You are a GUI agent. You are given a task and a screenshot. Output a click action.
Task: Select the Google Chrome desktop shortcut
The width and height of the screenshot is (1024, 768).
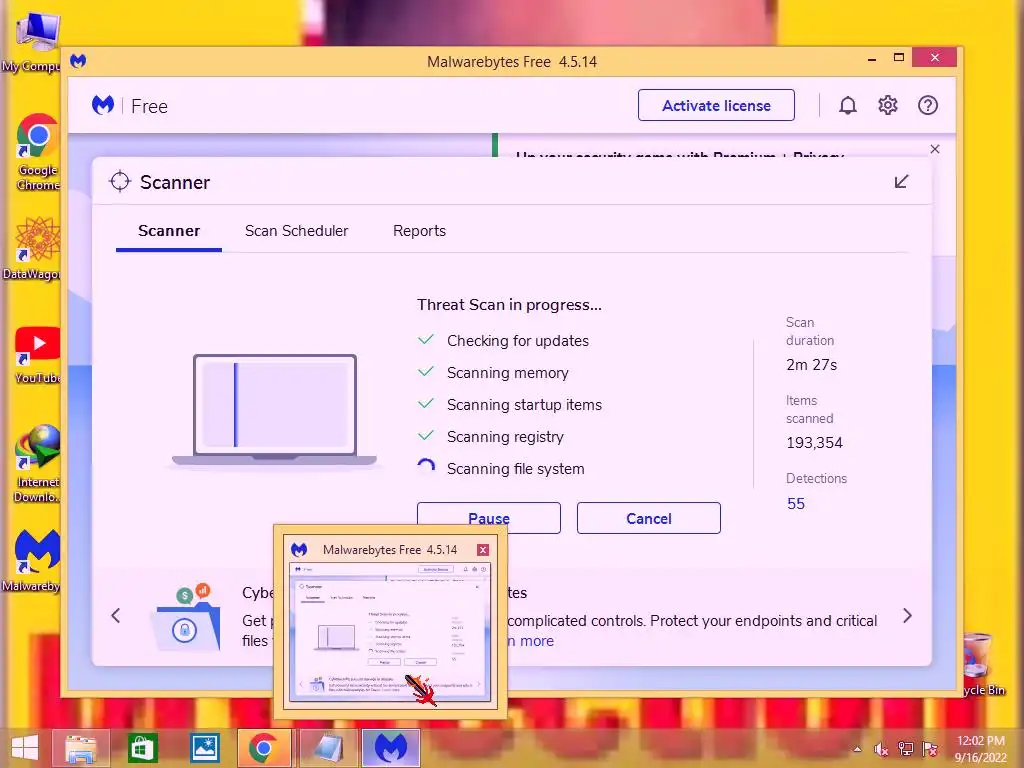(37, 152)
